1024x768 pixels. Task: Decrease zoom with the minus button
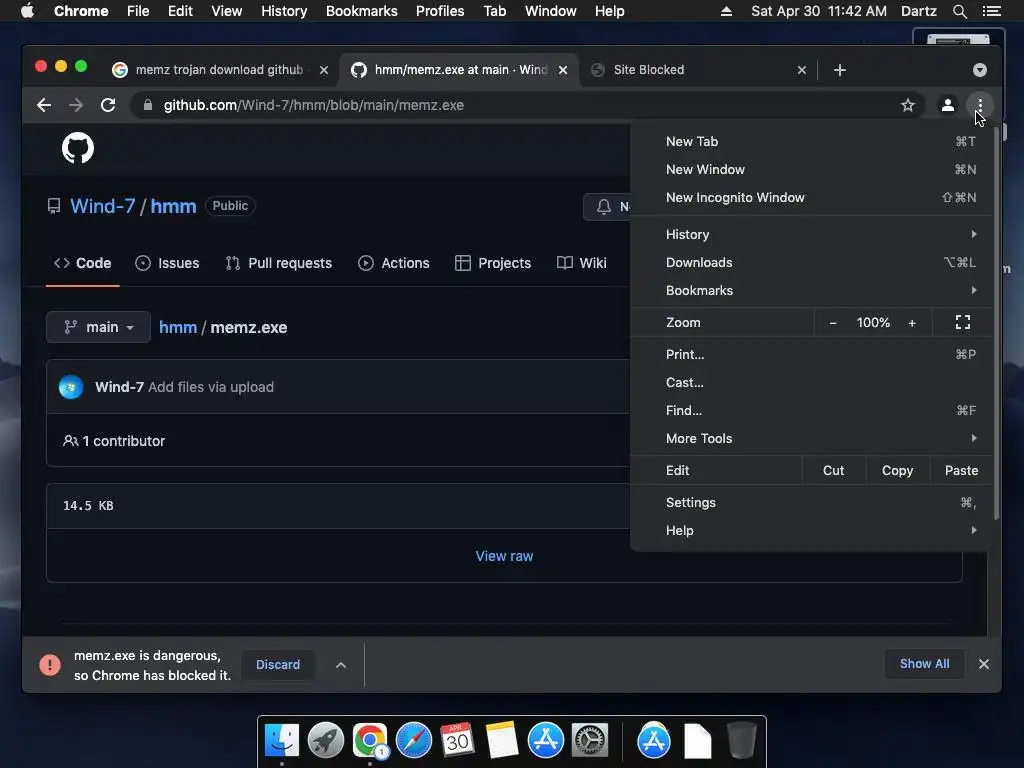tap(833, 323)
